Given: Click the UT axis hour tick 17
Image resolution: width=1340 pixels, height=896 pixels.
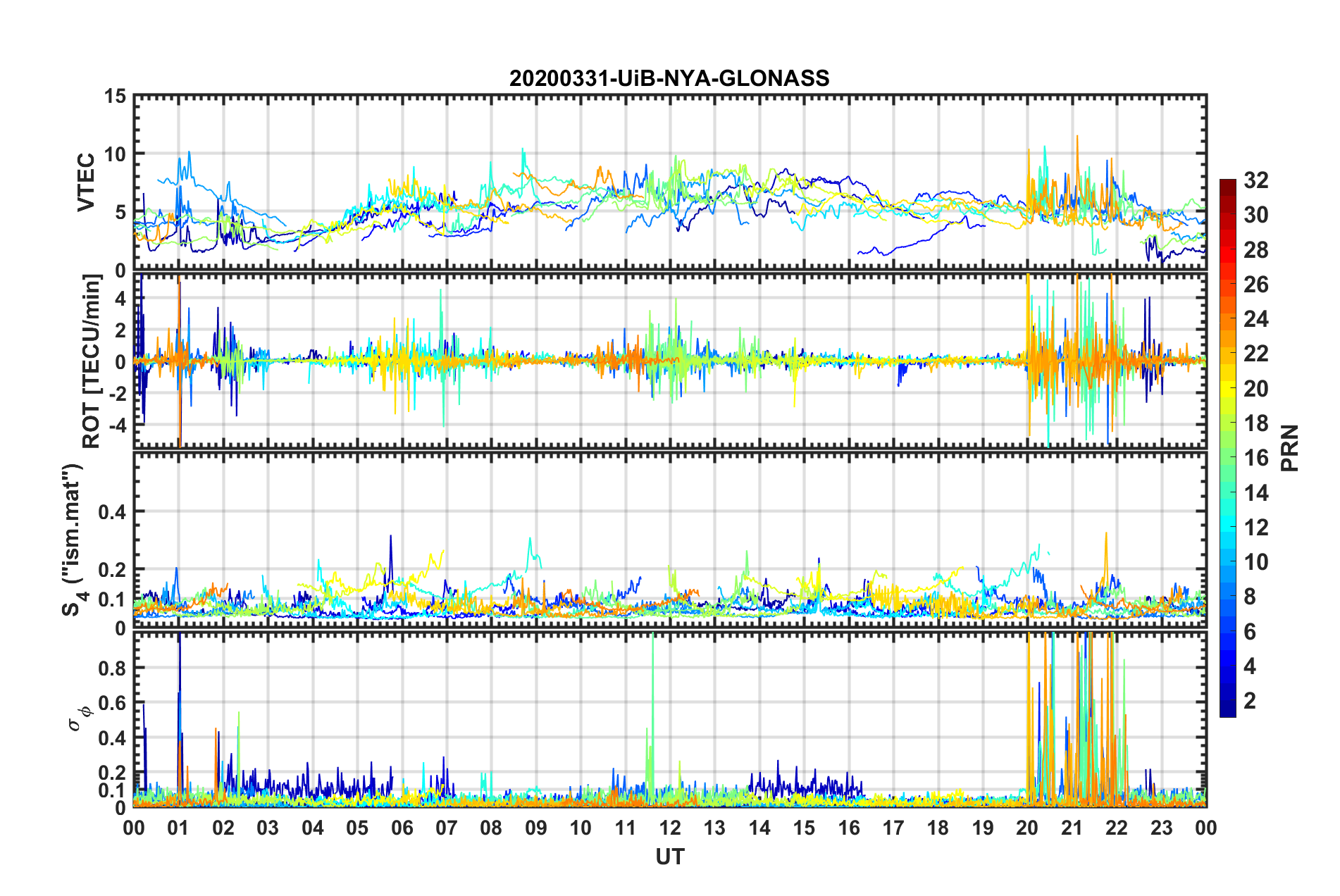Looking at the screenshot, I should click(893, 828).
